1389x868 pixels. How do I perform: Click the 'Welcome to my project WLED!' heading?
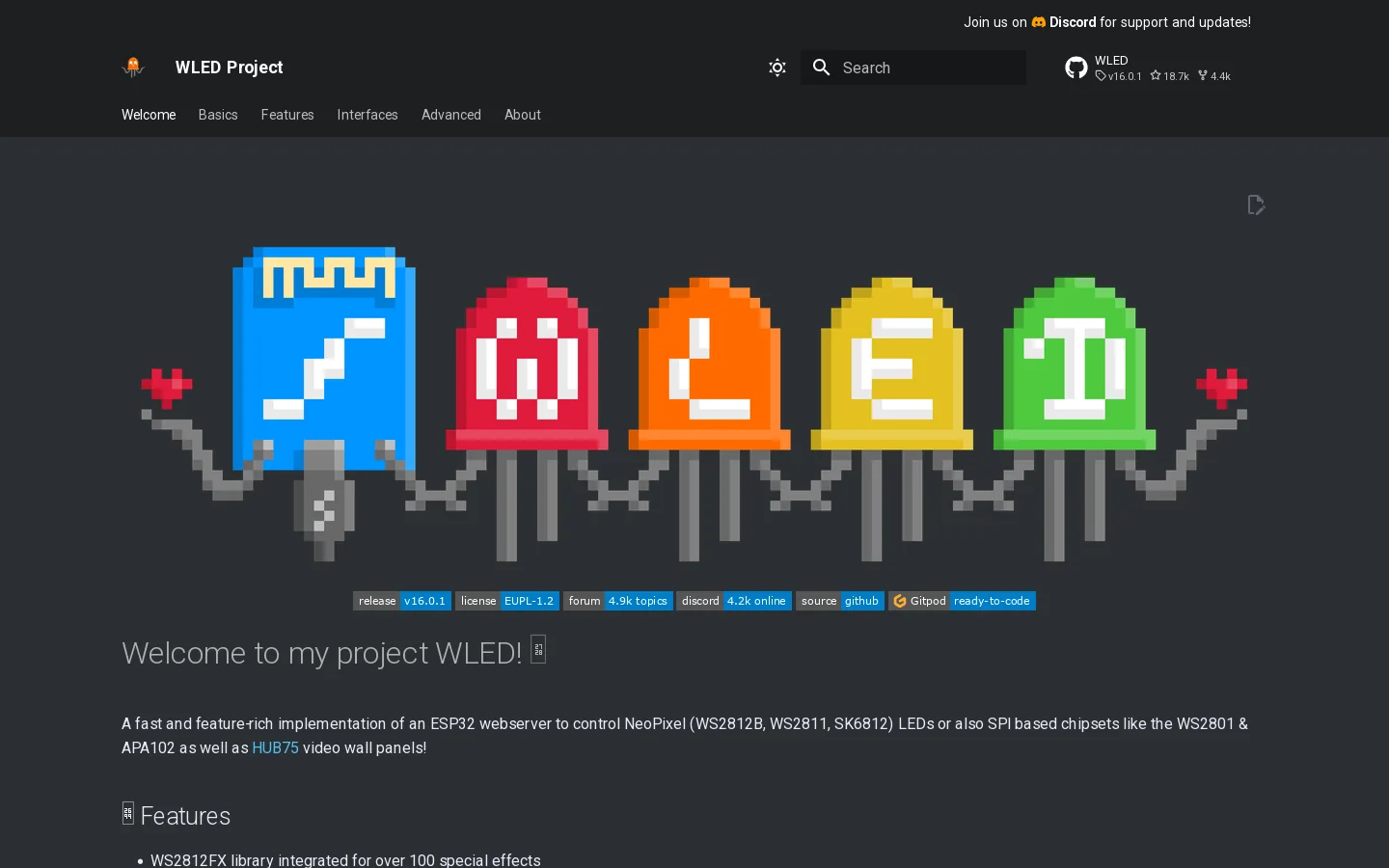(x=334, y=653)
